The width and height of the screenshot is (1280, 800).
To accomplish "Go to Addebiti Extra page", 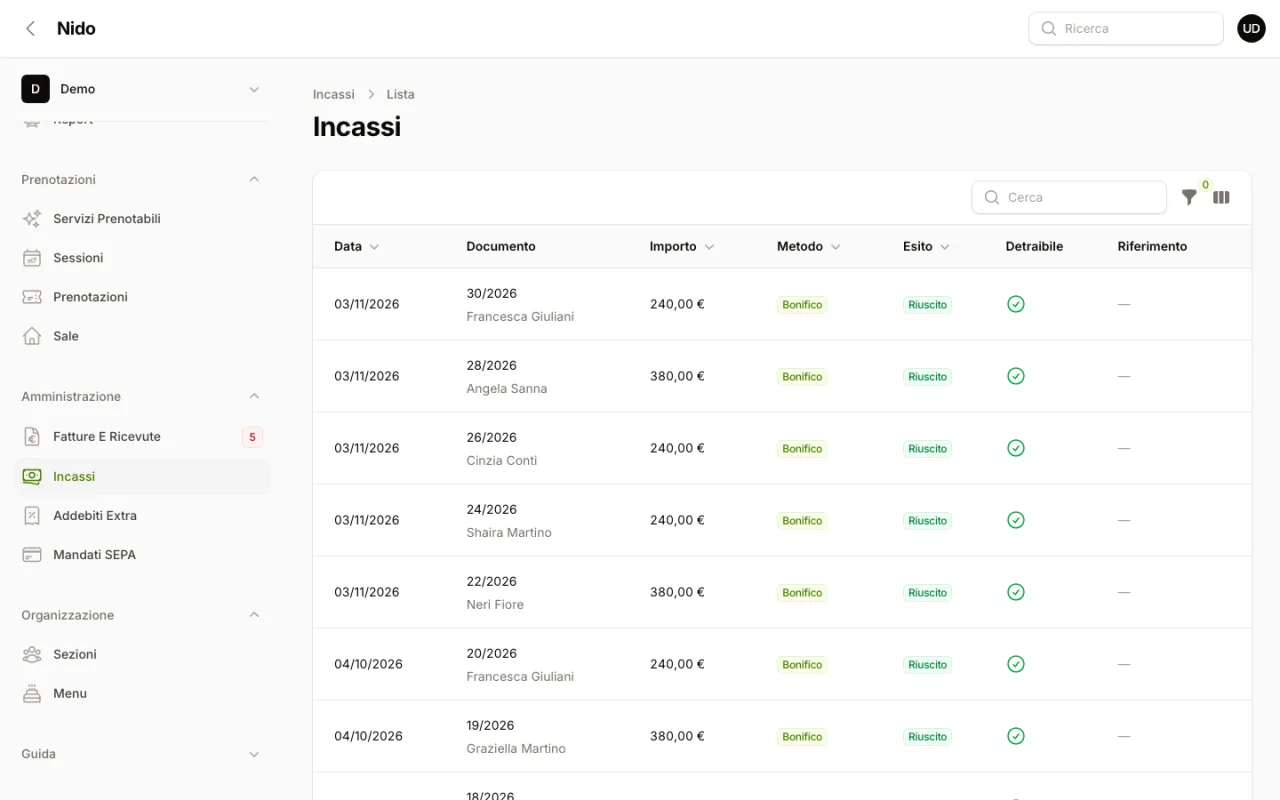I will point(142,515).
